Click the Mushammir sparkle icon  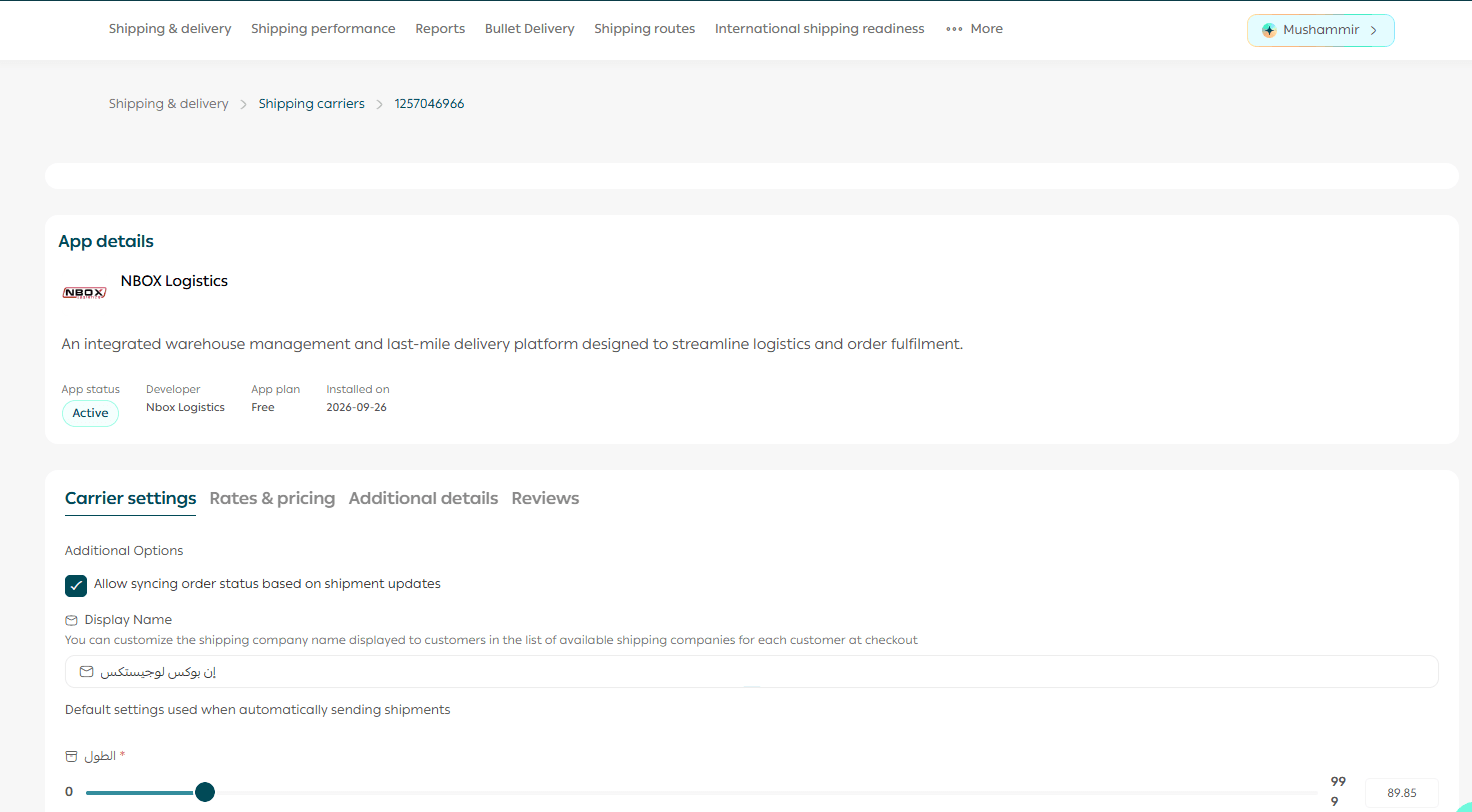(x=1269, y=30)
